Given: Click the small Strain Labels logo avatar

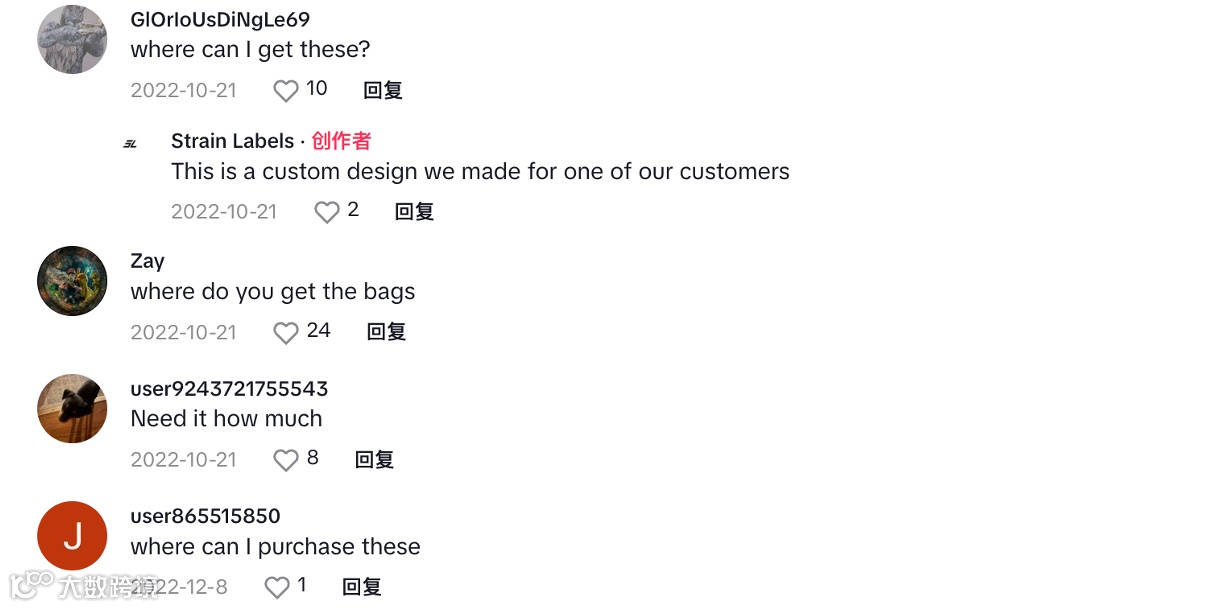Looking at the screenshot, I should click(x=130, y=144).
